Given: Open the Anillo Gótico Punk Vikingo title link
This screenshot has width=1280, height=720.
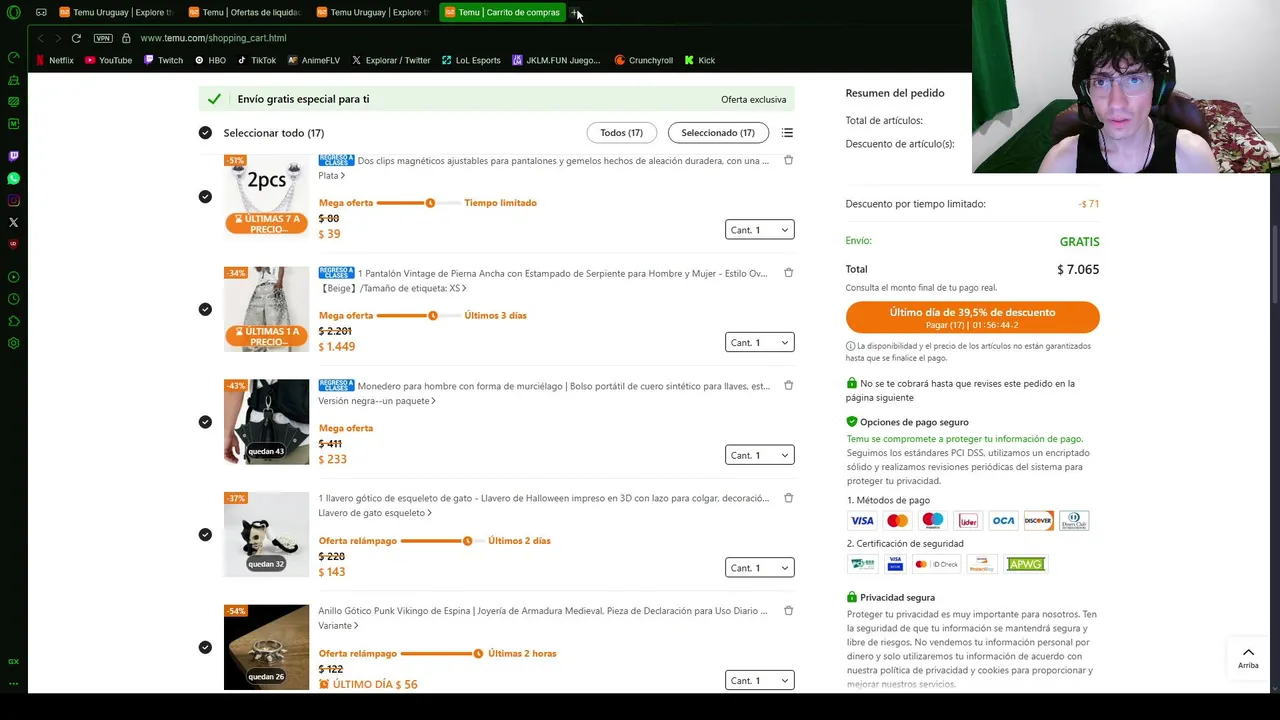Looking at the screenshot, I should pos(543,611).
